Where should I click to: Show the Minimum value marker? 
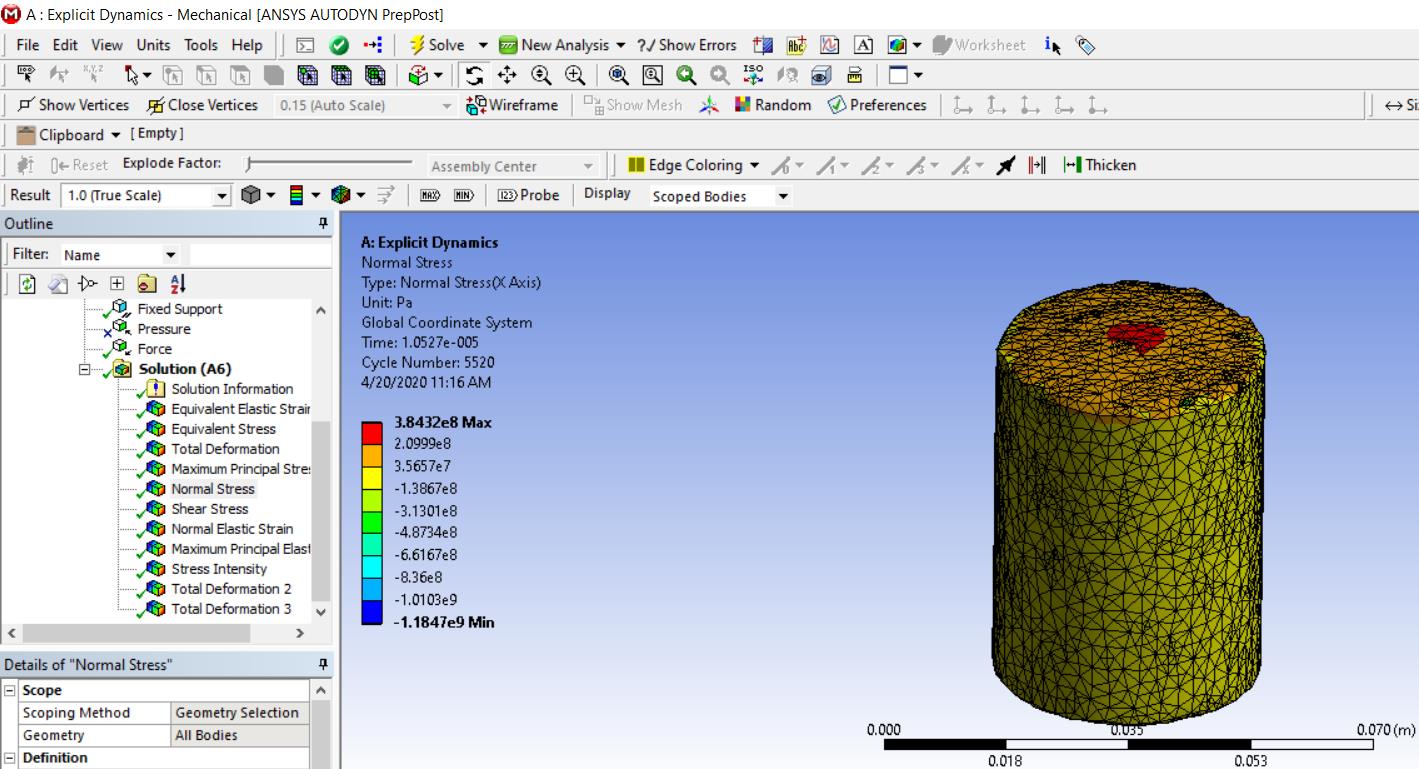[x=463, y=195]
